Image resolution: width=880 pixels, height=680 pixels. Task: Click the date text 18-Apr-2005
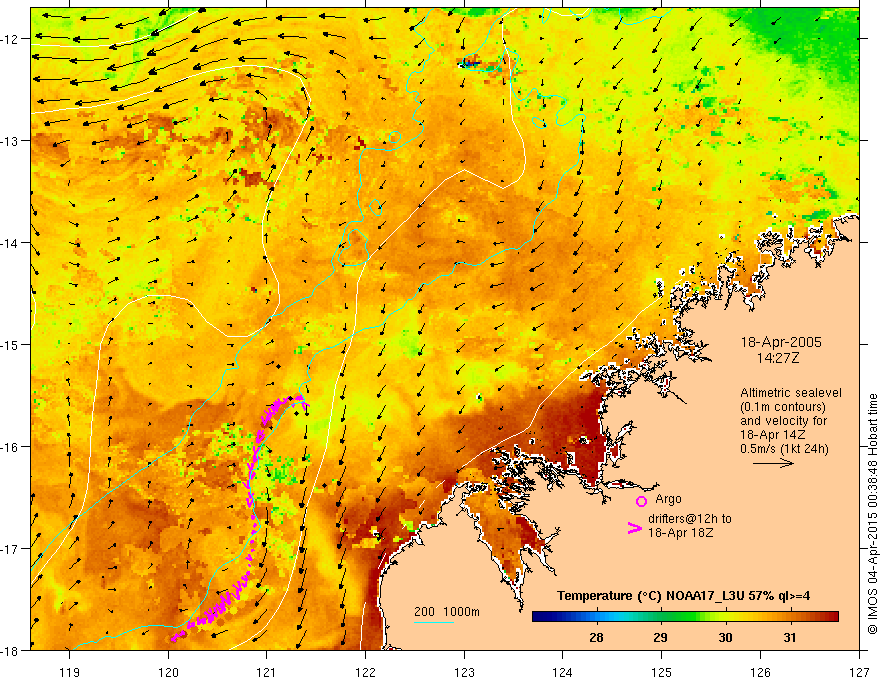pyautogui.click(x=781, y=342)
